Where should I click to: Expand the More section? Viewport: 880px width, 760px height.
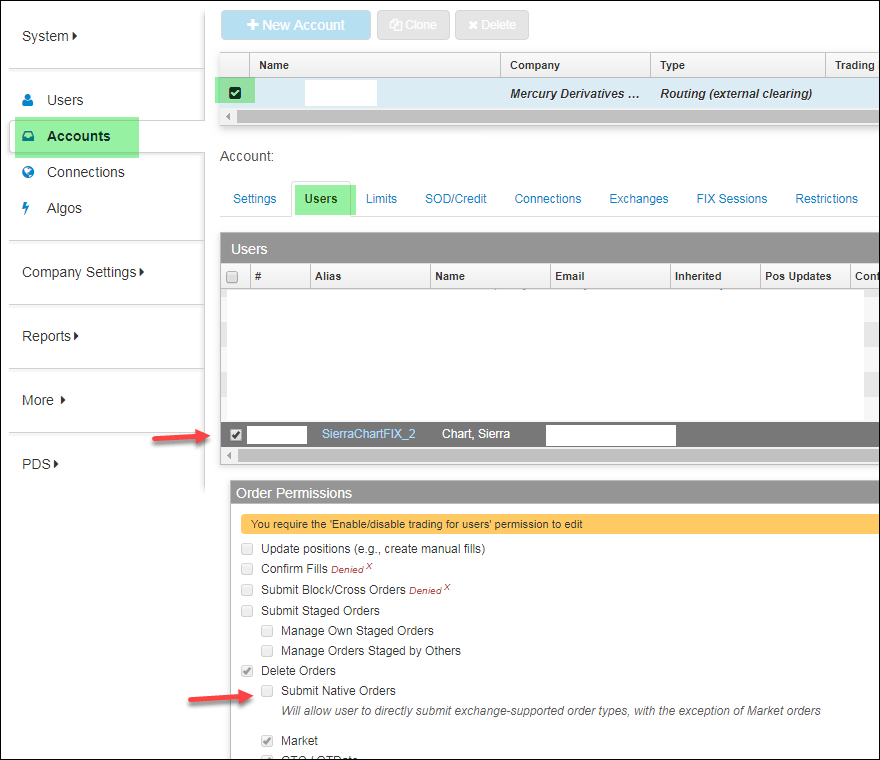(44, 400)
